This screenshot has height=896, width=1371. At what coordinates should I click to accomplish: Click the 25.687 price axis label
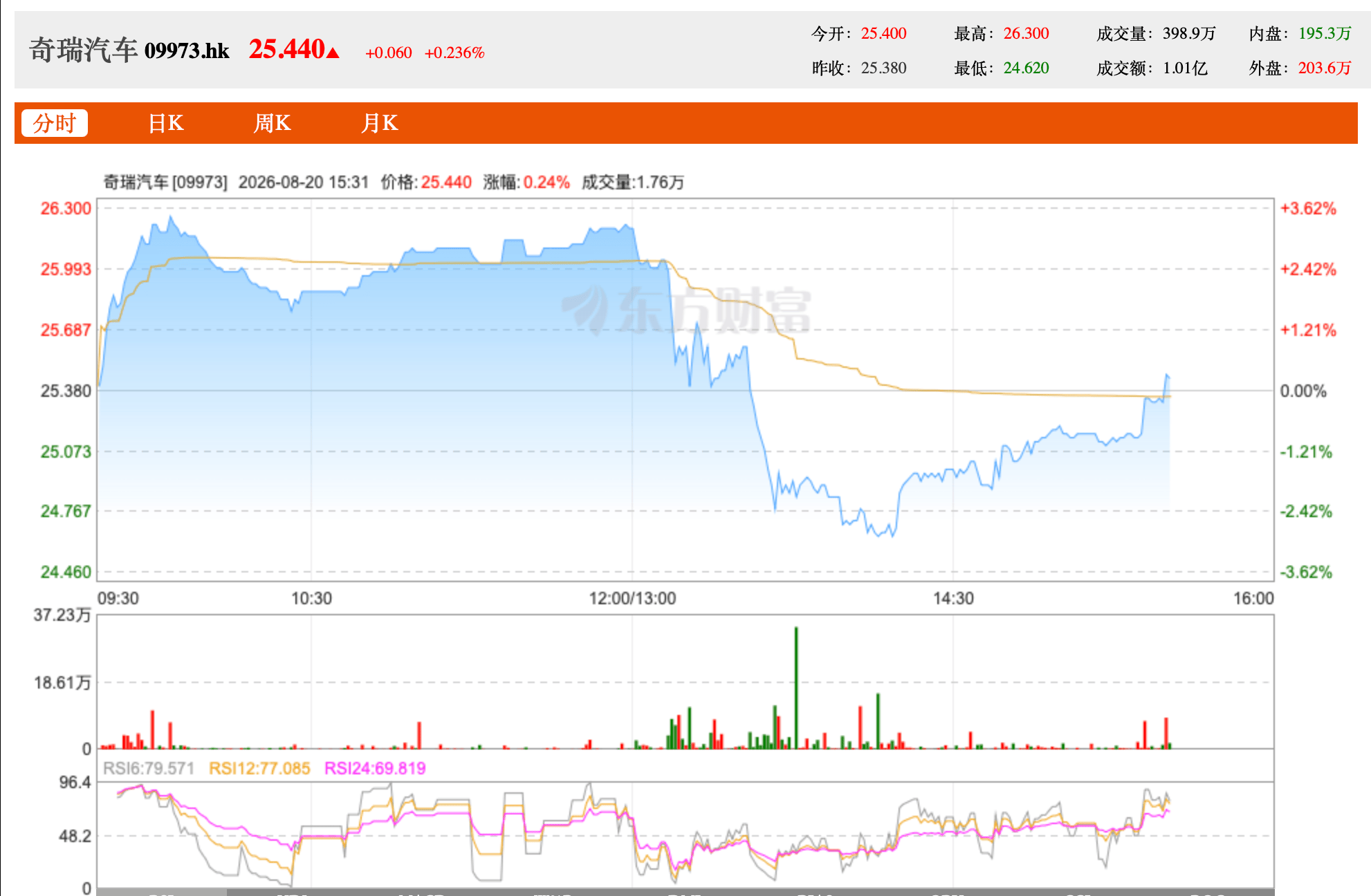pos(66,330)
